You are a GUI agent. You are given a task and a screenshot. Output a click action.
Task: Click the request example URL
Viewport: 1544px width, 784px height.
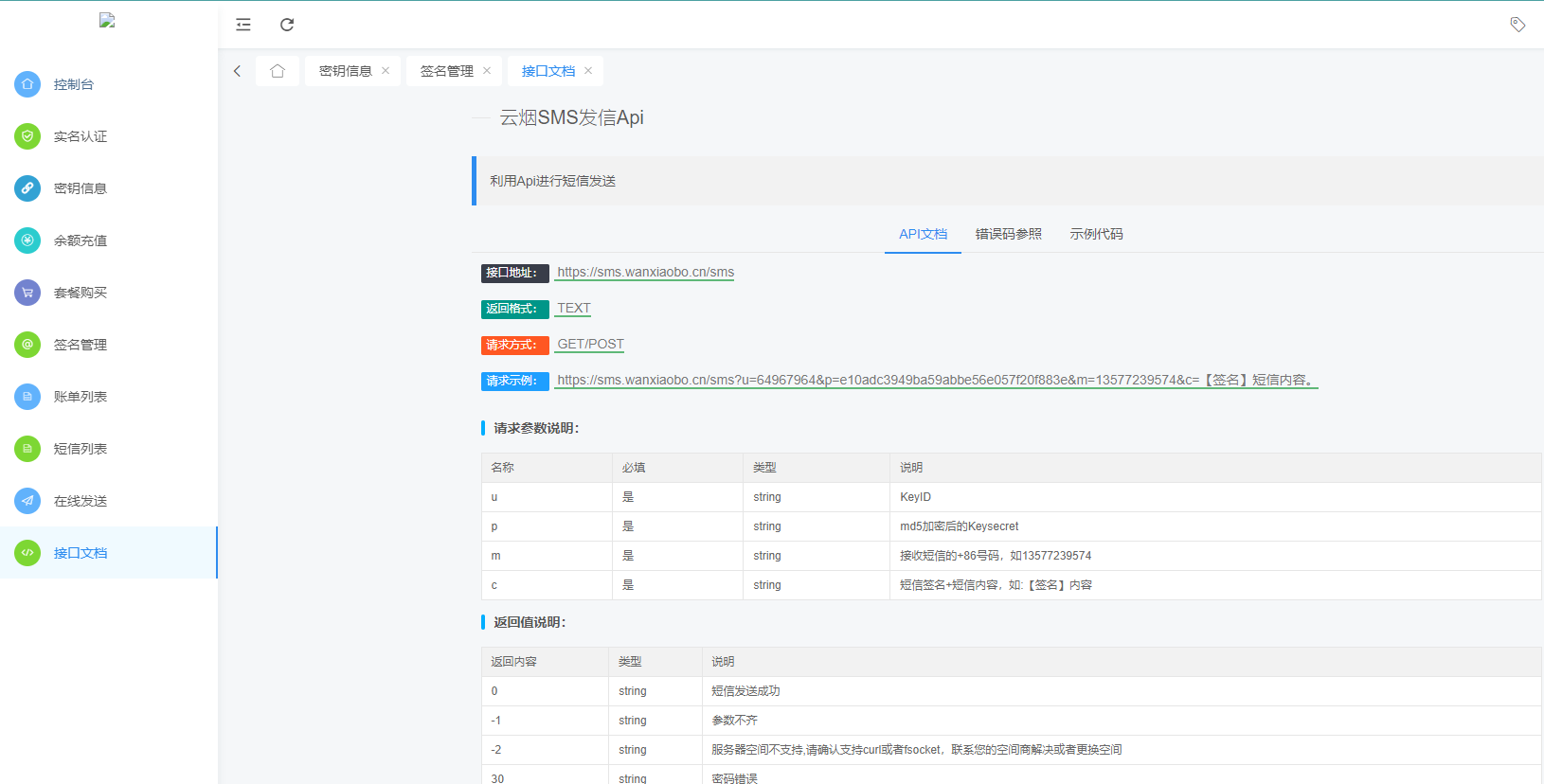pyautogui.click(x=936, y=380)
